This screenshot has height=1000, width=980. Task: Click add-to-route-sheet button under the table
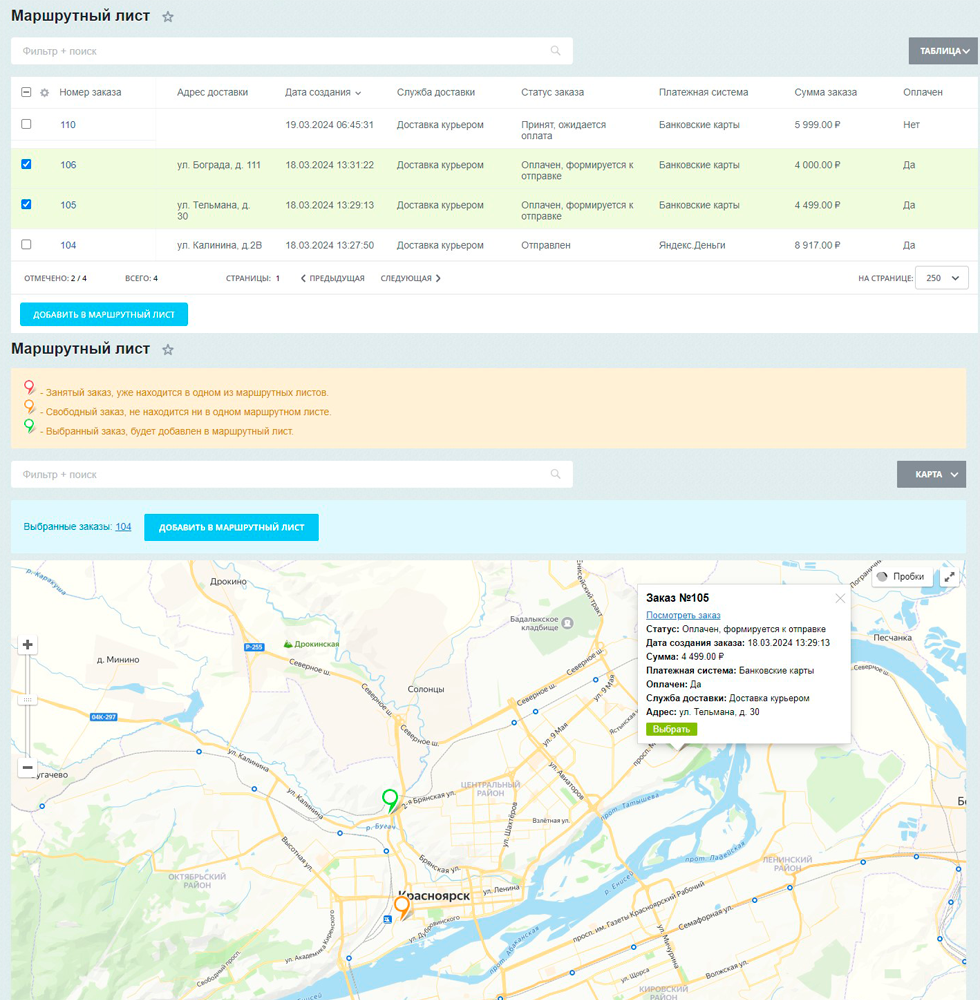104,314
